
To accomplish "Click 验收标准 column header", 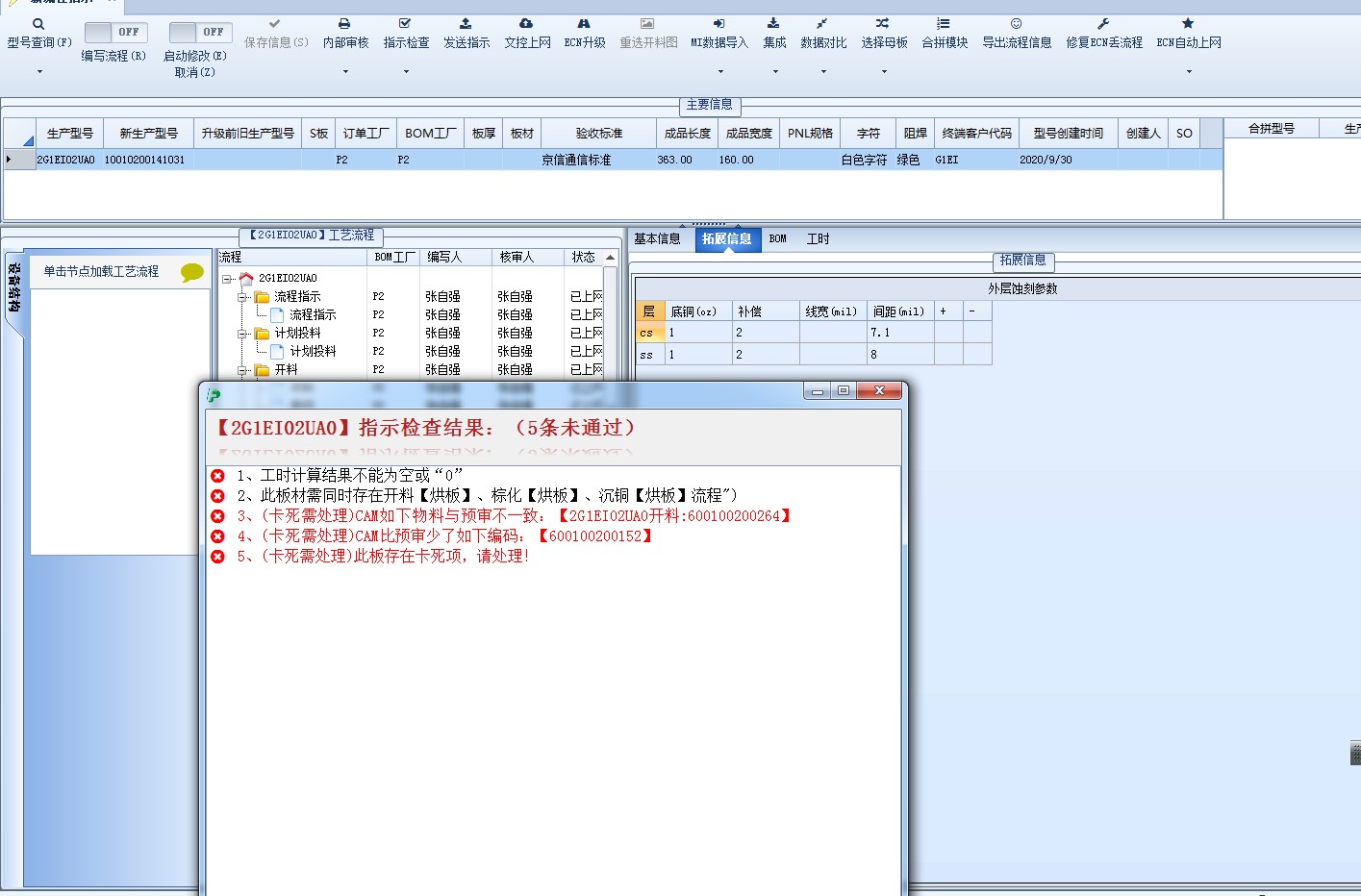I will pos(599,134).
